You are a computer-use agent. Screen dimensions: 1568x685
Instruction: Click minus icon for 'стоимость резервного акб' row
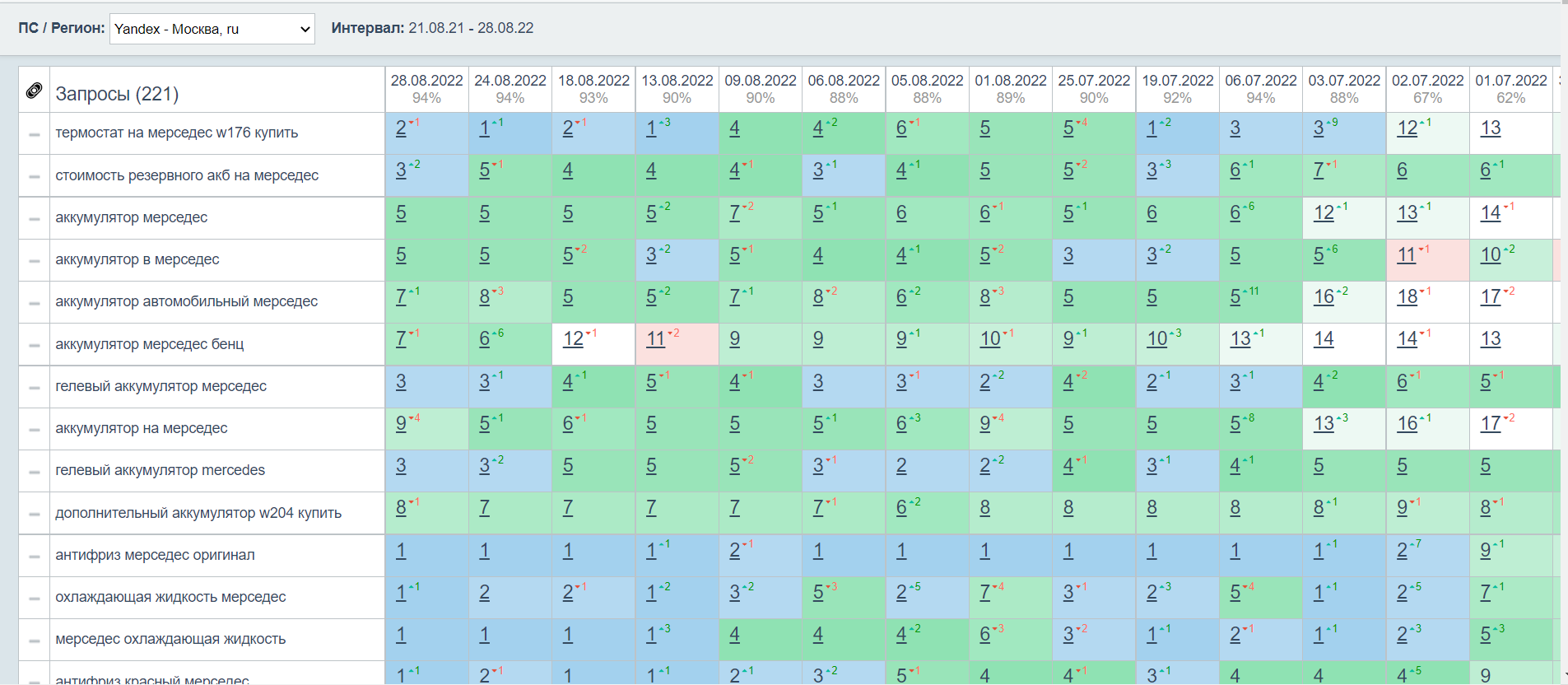click(34, 177)
